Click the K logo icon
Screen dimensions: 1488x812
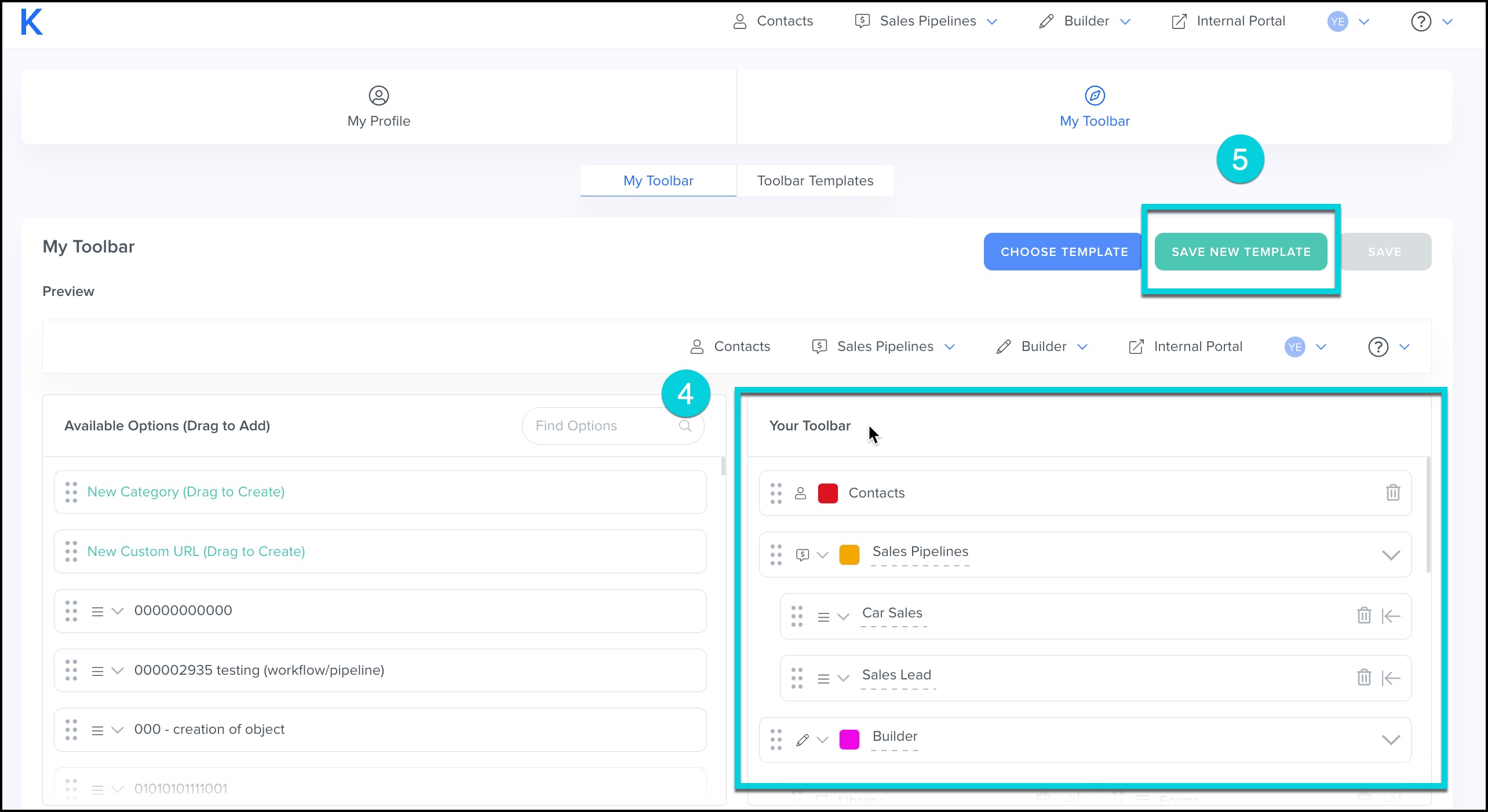[31, 23]
